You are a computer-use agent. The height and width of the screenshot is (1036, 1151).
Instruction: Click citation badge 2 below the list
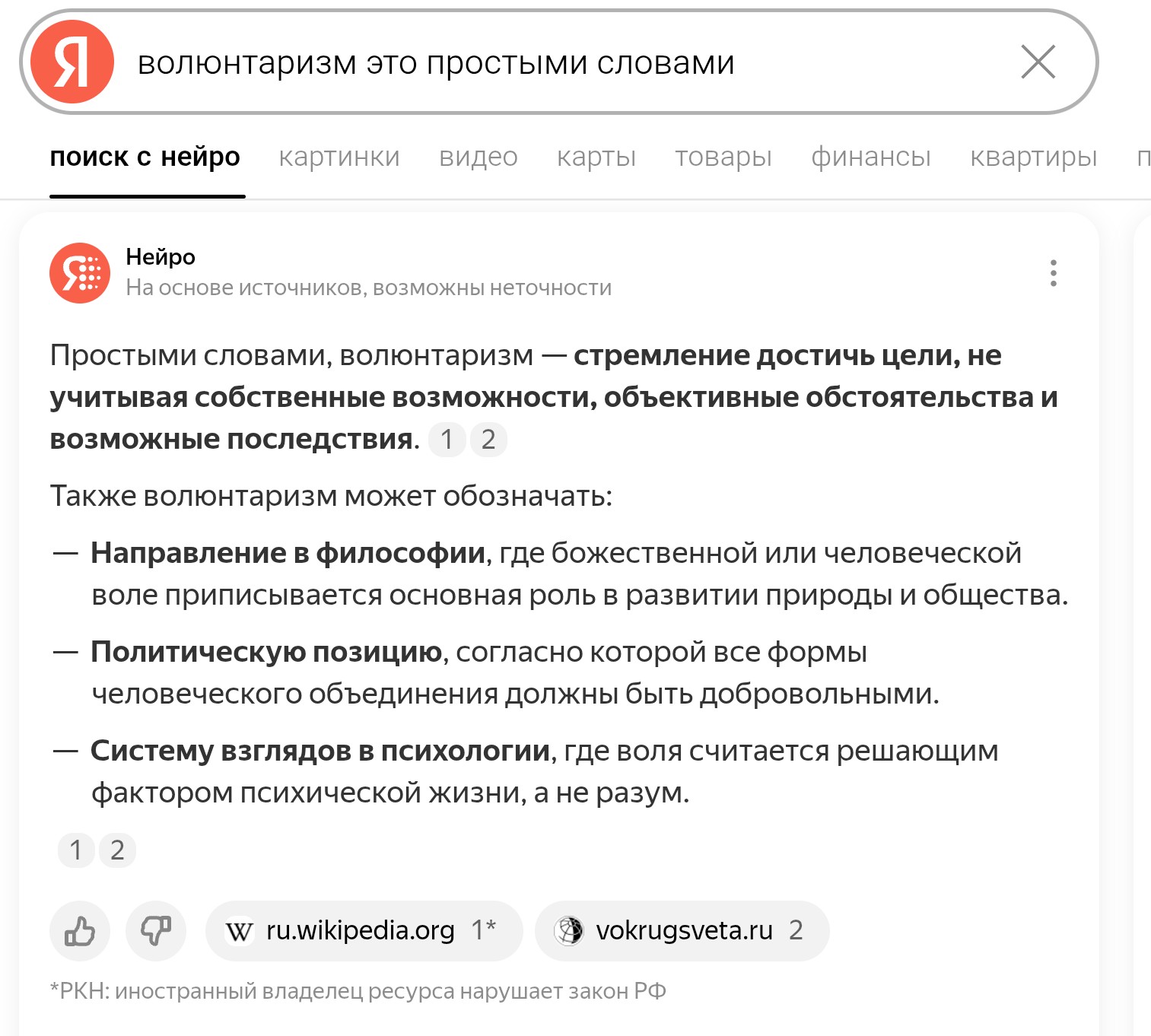click(117, 850)
